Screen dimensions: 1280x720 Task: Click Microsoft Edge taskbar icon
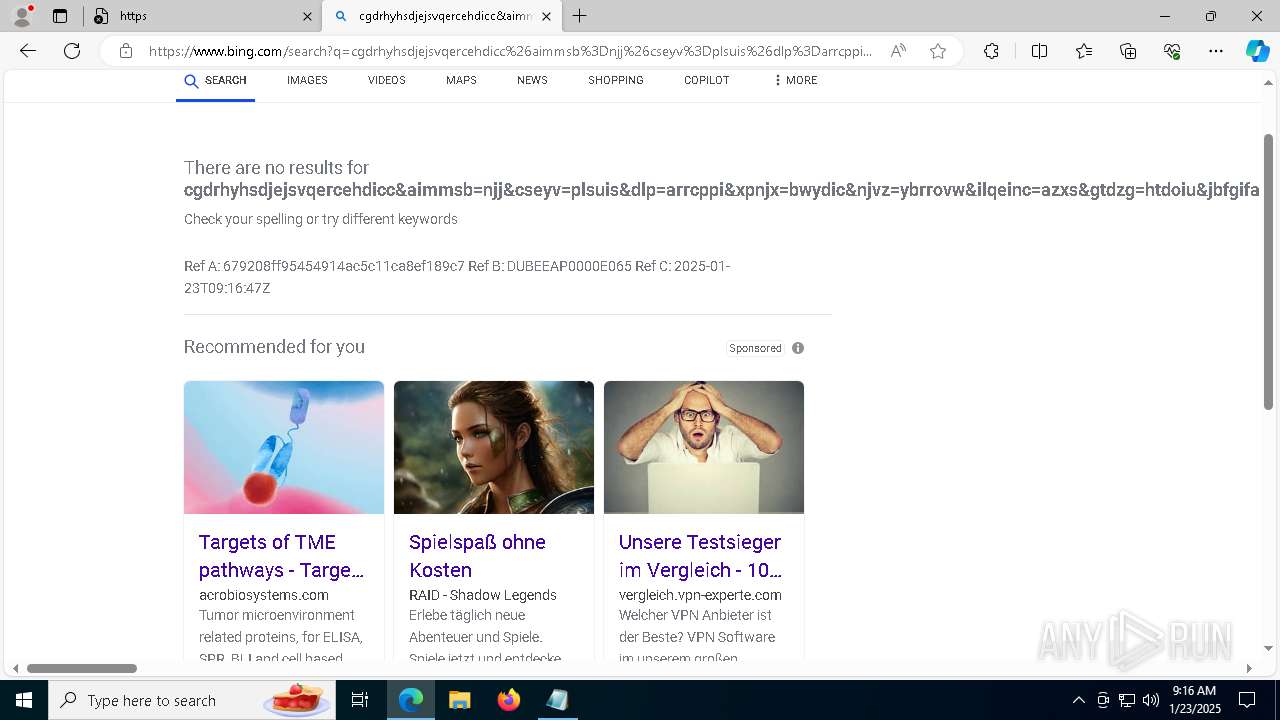(x=411, y=700)
